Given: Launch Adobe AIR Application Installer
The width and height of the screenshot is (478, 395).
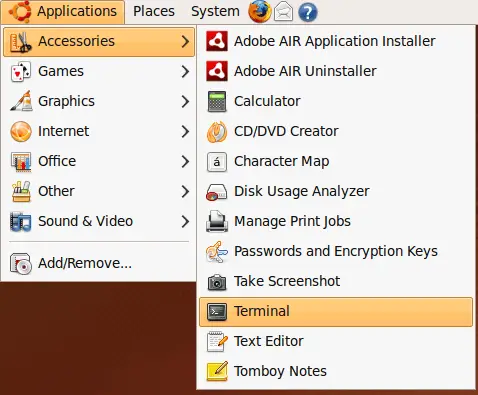Looking at the screenshot, I should coord(336,41).
